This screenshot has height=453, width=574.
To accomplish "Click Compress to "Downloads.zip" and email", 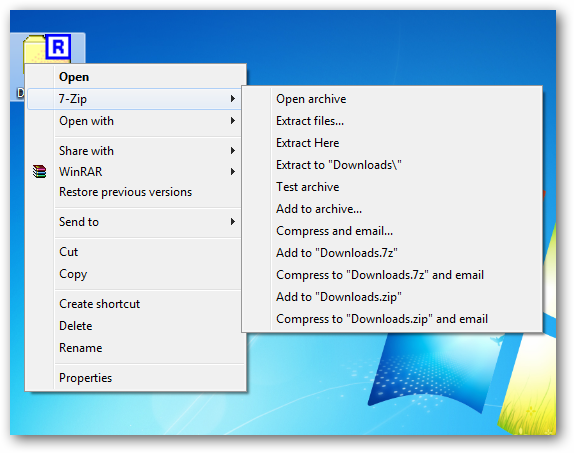I will tap(392, 319).
